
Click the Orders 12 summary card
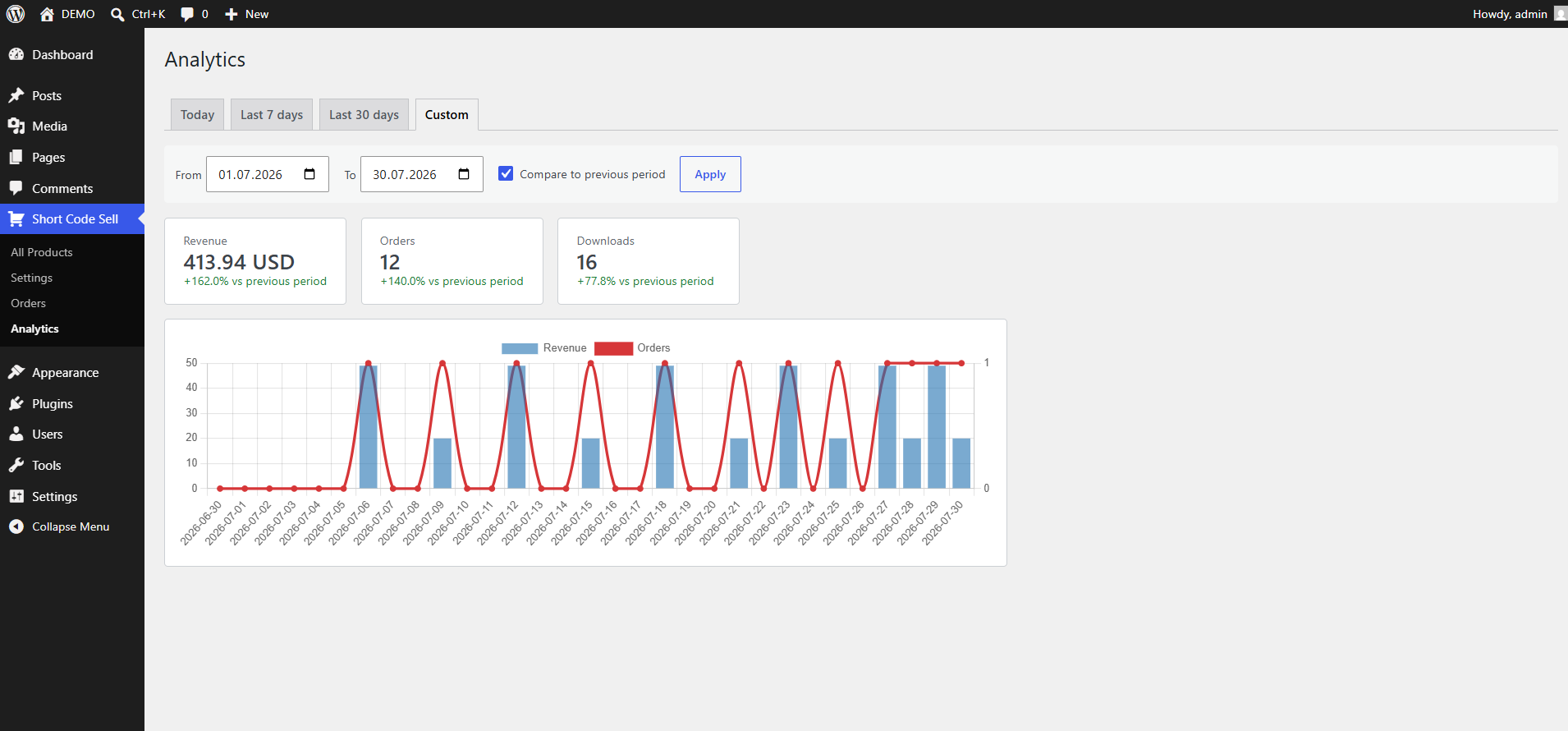[452, 261]
